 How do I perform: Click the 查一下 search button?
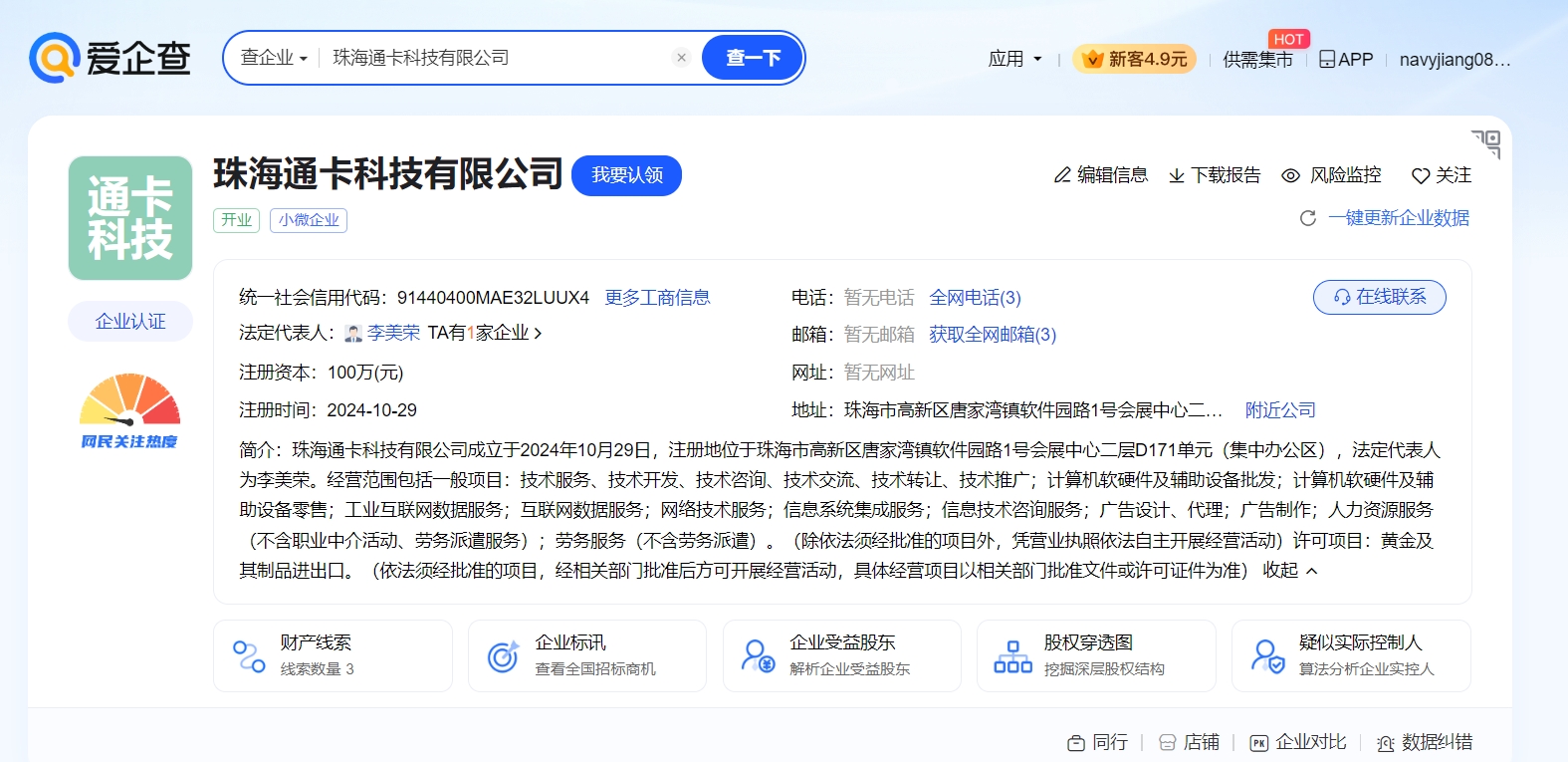753,58
